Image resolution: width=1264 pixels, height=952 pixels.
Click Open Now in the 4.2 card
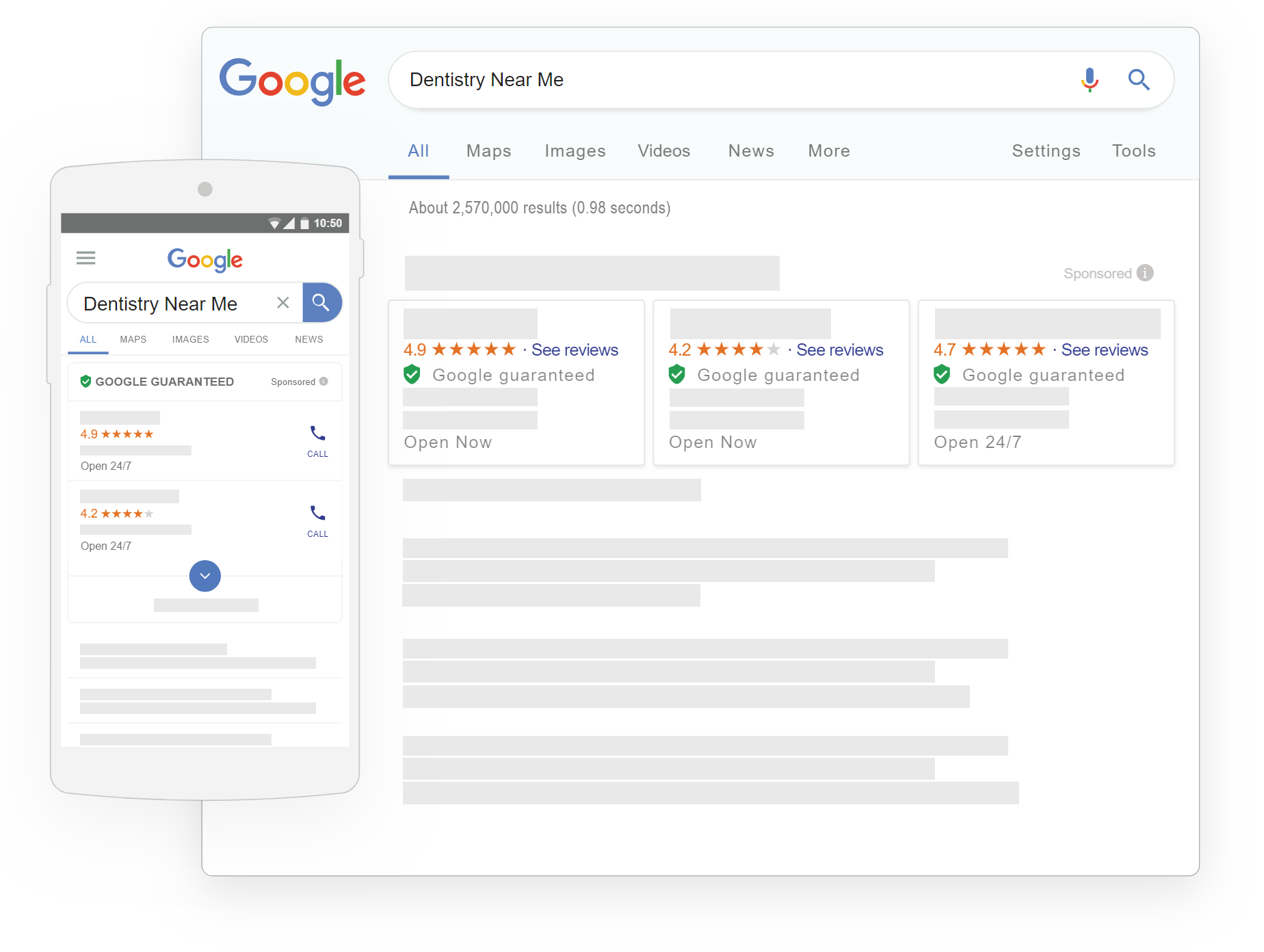[713, 442]
